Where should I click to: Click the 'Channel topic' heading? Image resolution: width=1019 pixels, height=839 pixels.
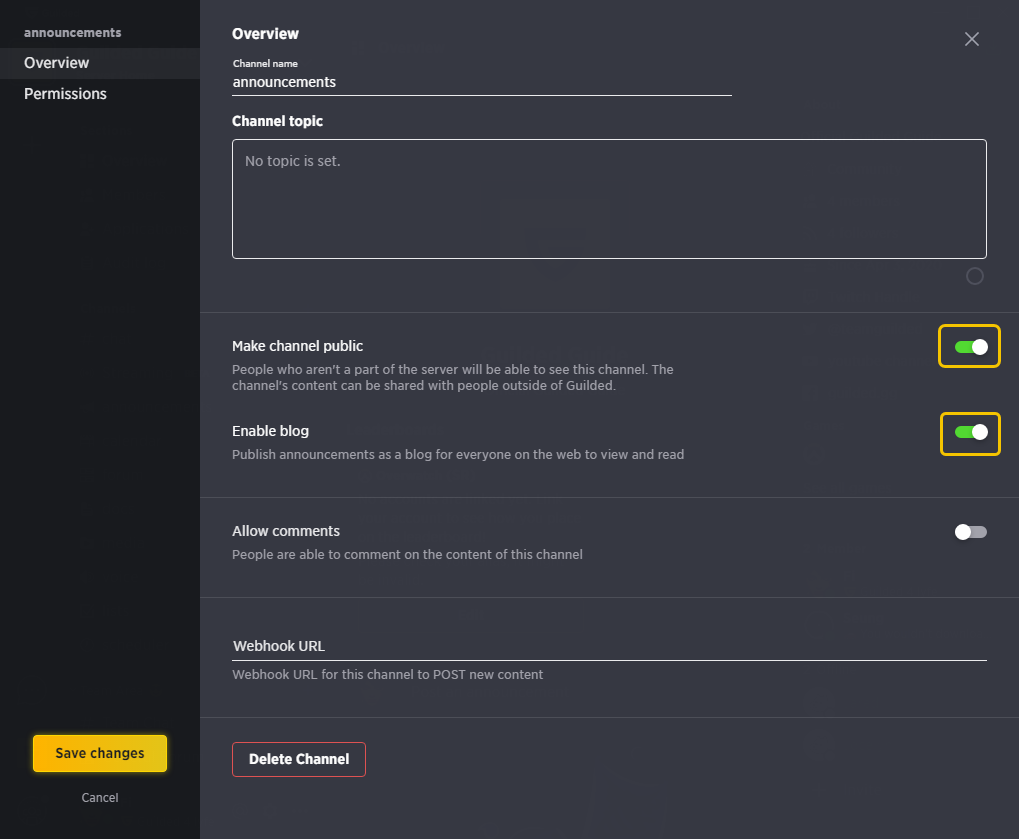pos(277,121)
